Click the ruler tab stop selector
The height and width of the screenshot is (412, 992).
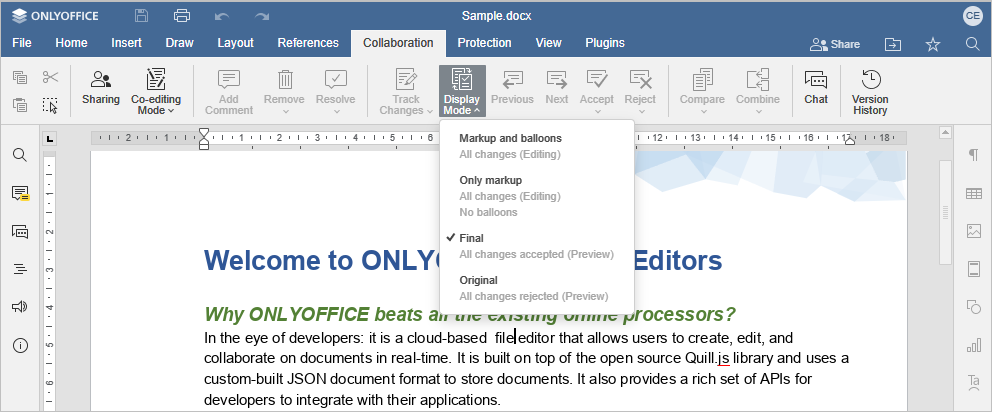(50, 139)
